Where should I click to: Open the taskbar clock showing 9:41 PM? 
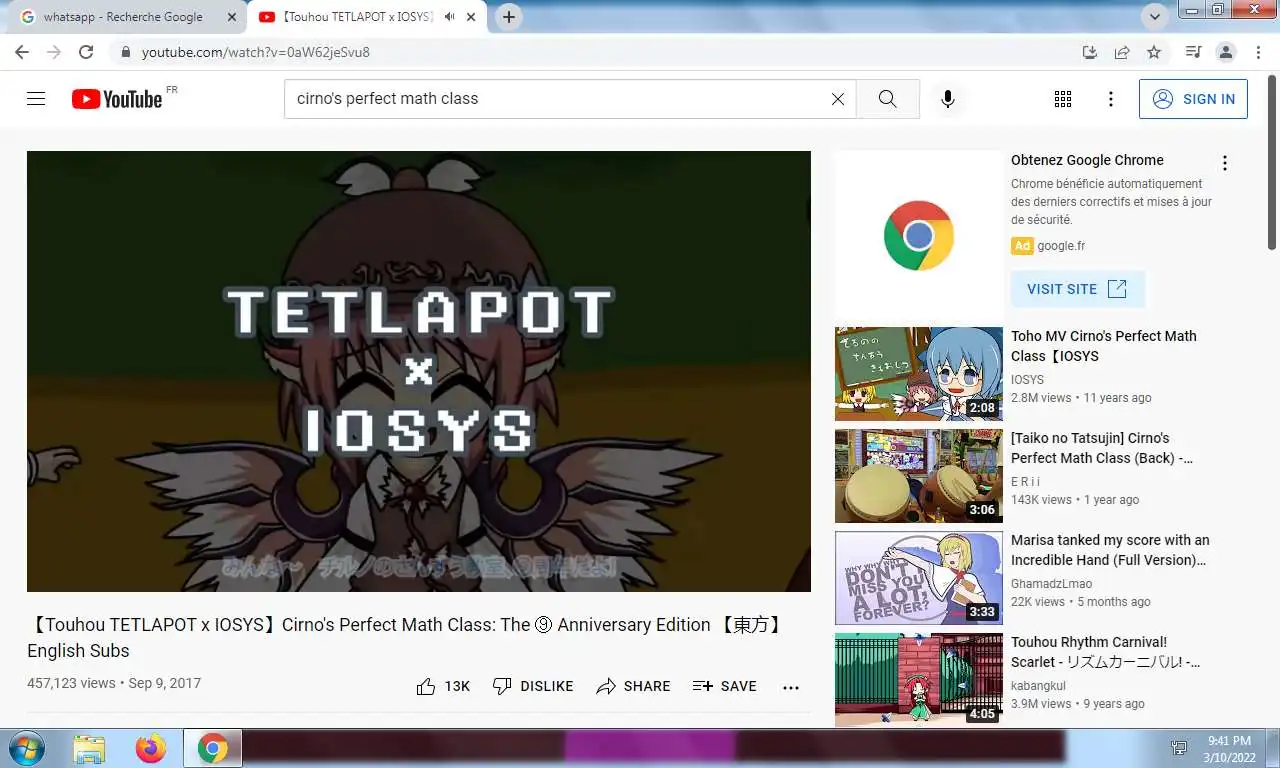click(1229, 748)
